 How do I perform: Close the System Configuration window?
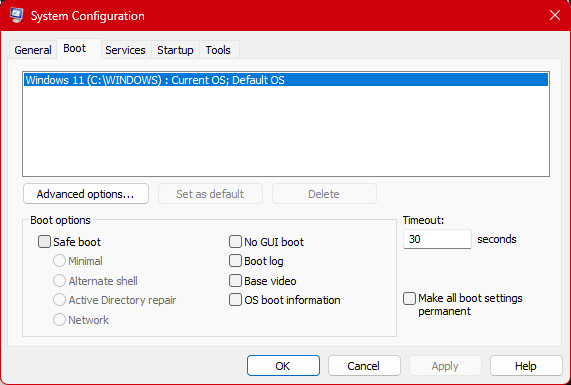pos(555,15)
